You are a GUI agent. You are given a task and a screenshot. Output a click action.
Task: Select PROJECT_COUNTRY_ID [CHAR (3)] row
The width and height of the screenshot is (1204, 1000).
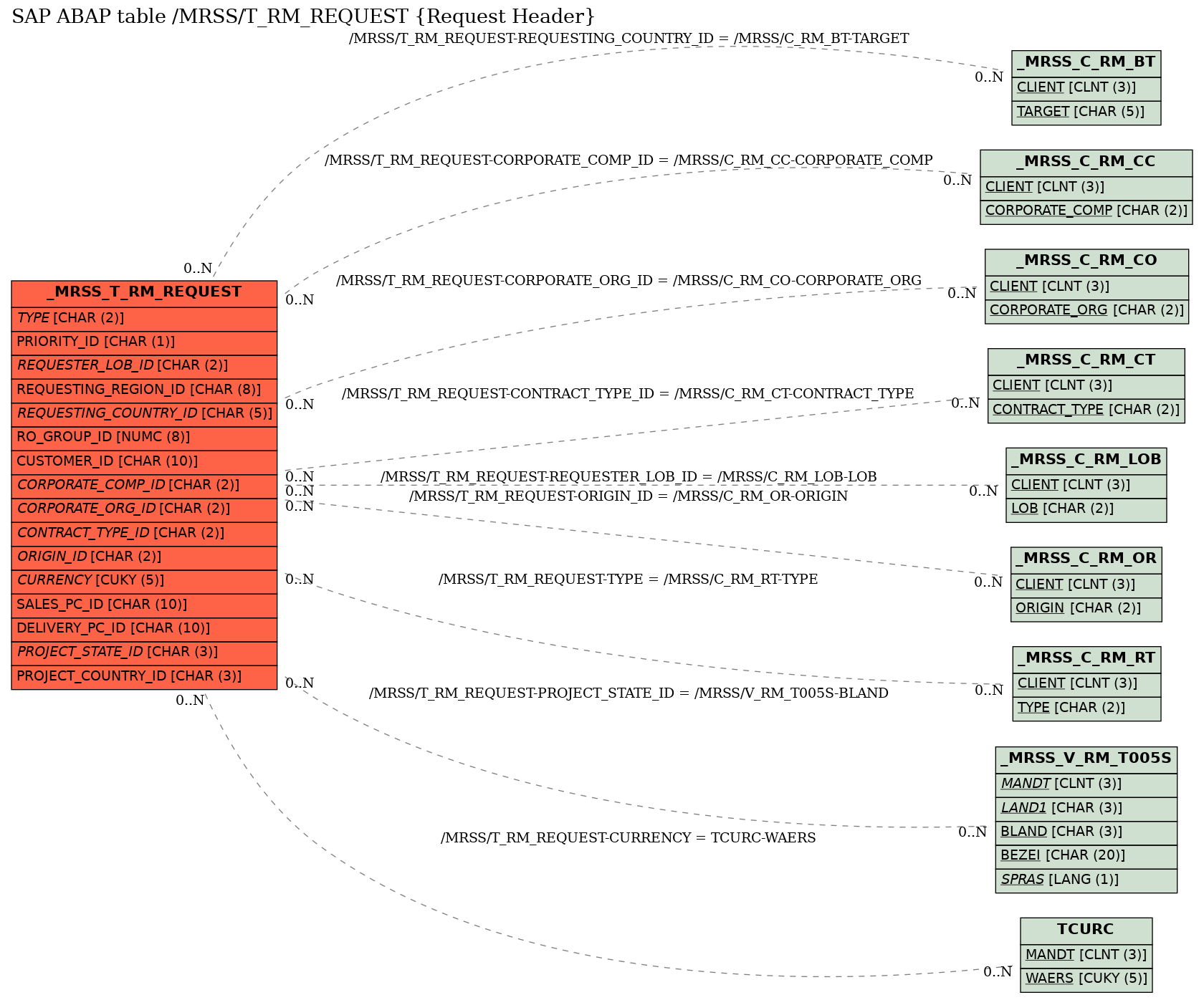(144, 677)
